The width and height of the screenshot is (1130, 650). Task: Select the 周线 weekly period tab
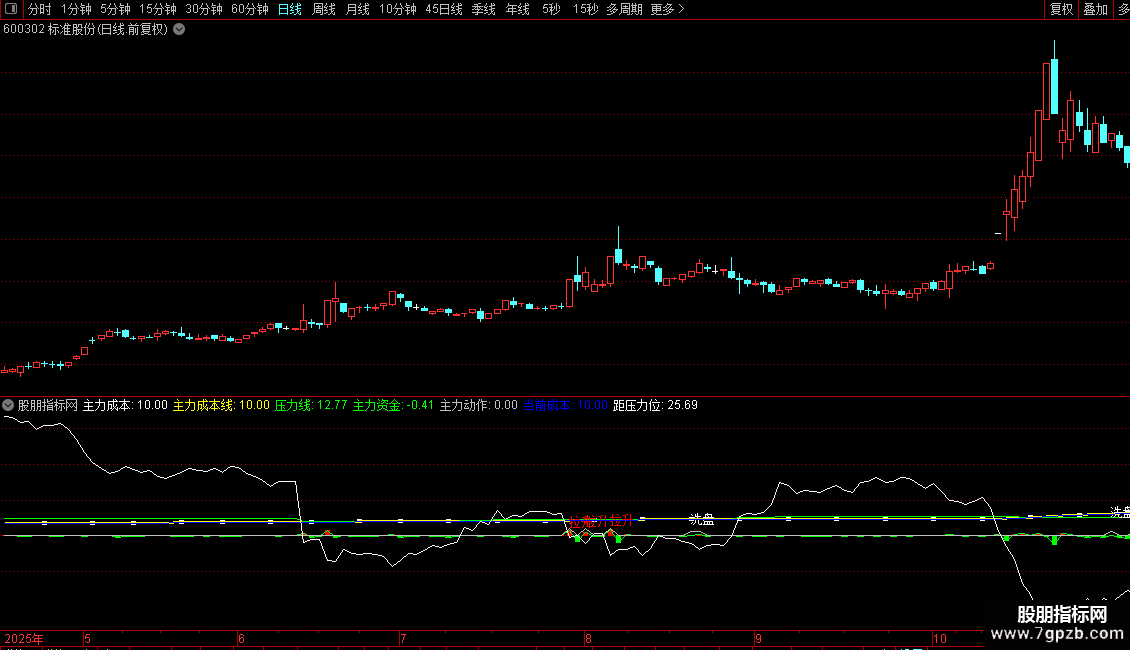point(323,9)
